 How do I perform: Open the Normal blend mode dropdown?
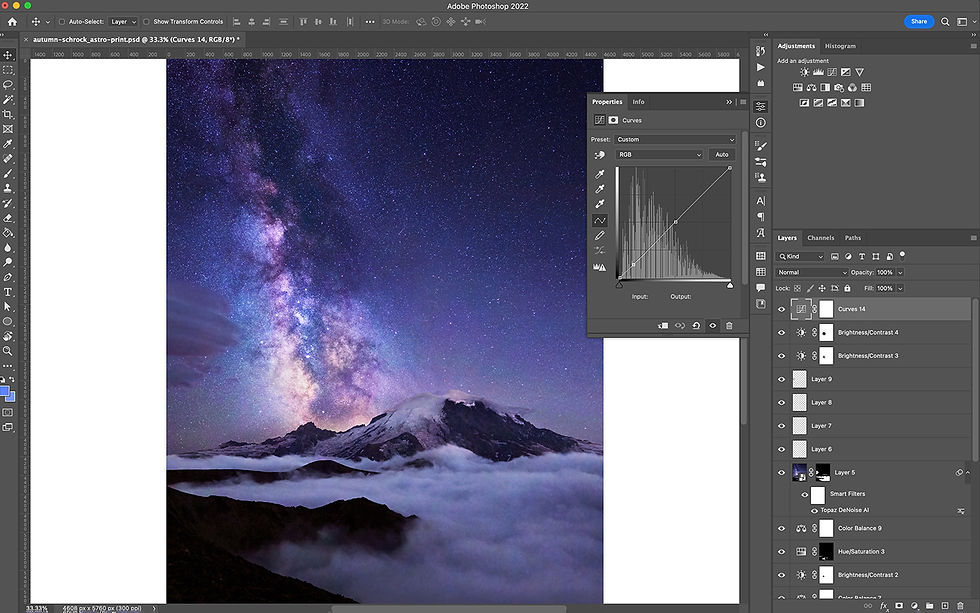click(812, 272)
